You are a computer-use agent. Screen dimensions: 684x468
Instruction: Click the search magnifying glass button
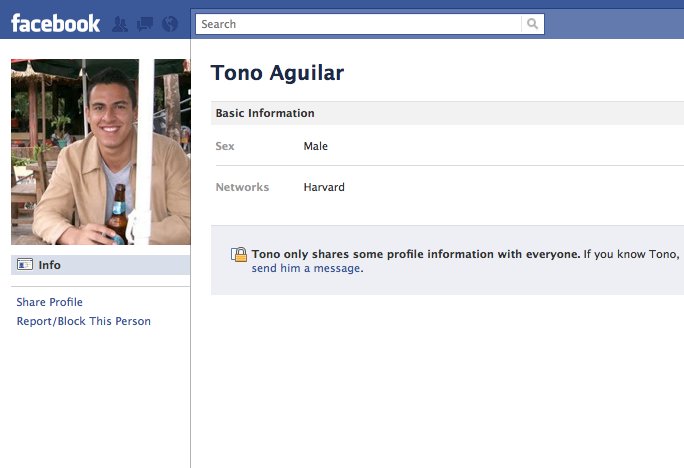533,24
